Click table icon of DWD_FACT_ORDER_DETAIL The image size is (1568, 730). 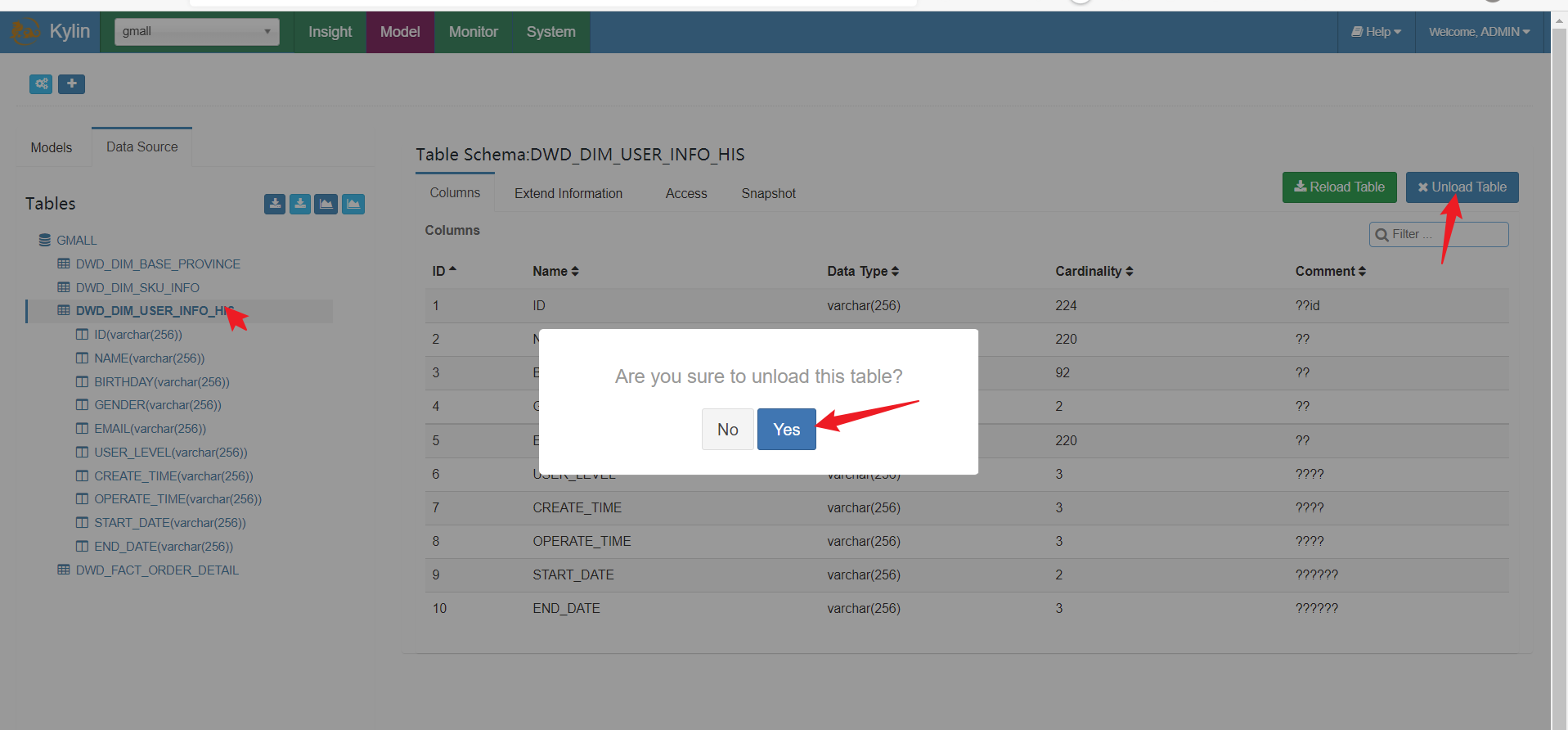(64, 570)
